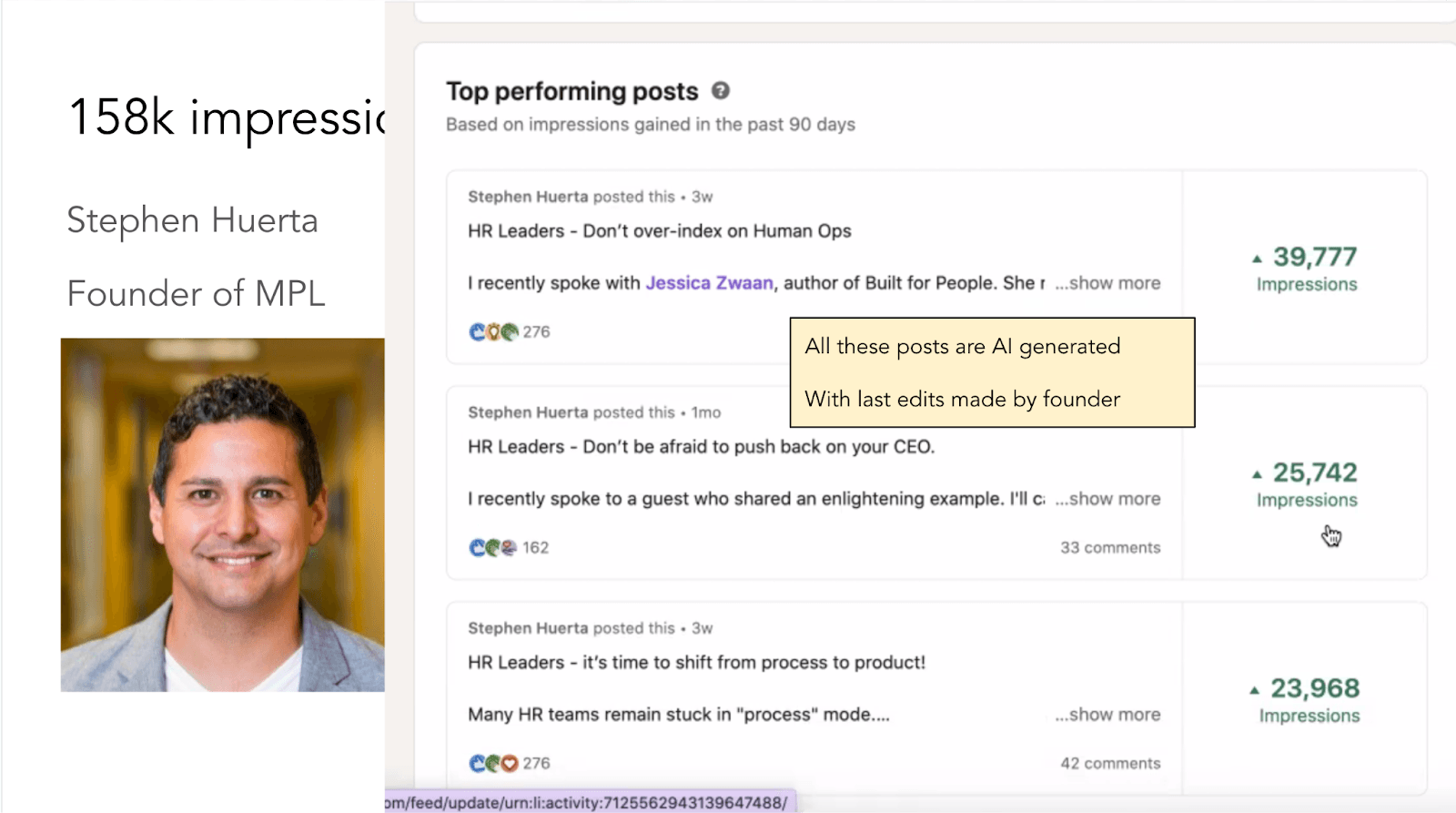Open post titled Don't be afraid to push back
1456x813 pixels.
pyautogui.click(x=701, y=447)
